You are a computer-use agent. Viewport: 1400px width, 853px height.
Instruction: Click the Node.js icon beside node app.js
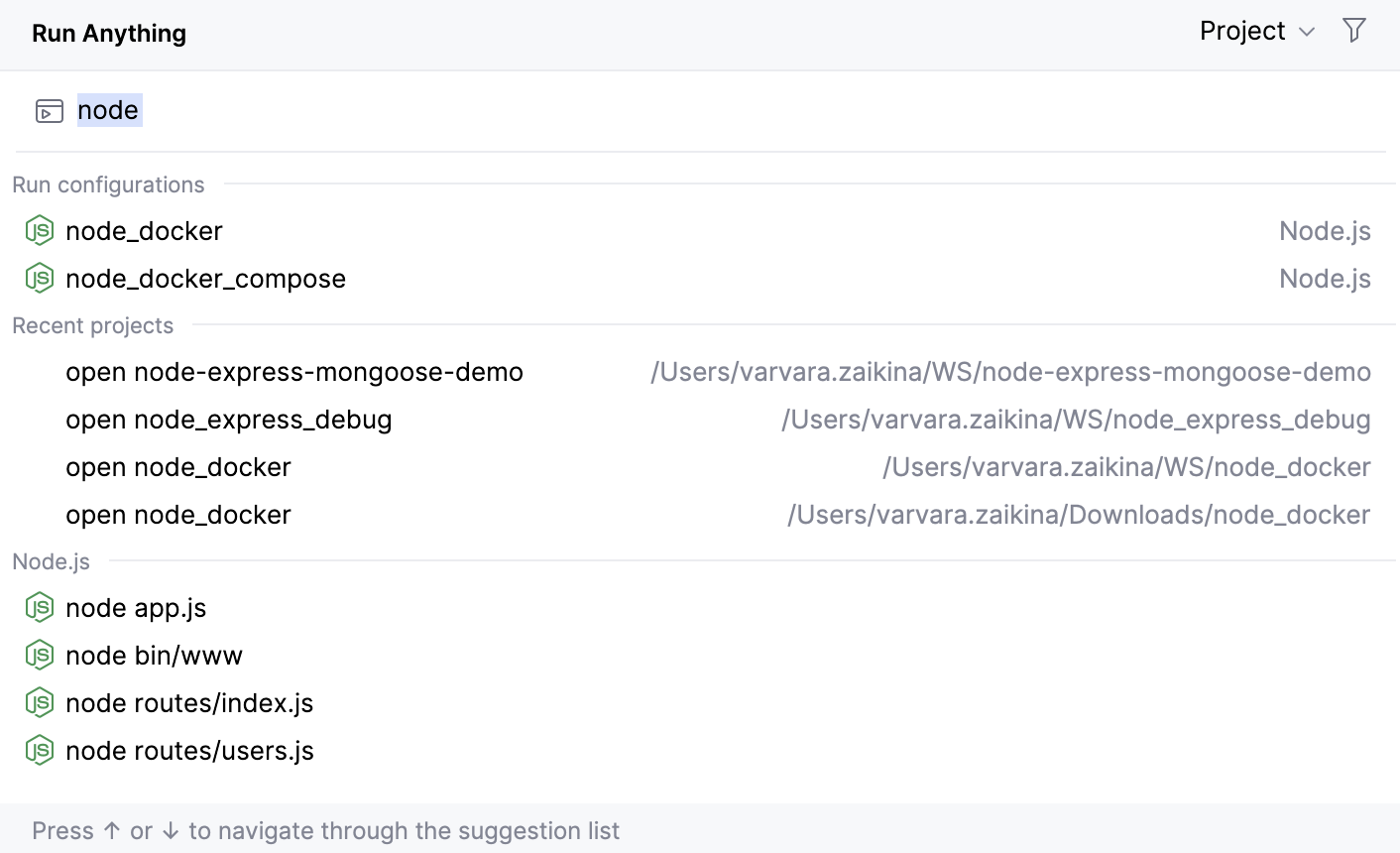[x=39, y=607]
